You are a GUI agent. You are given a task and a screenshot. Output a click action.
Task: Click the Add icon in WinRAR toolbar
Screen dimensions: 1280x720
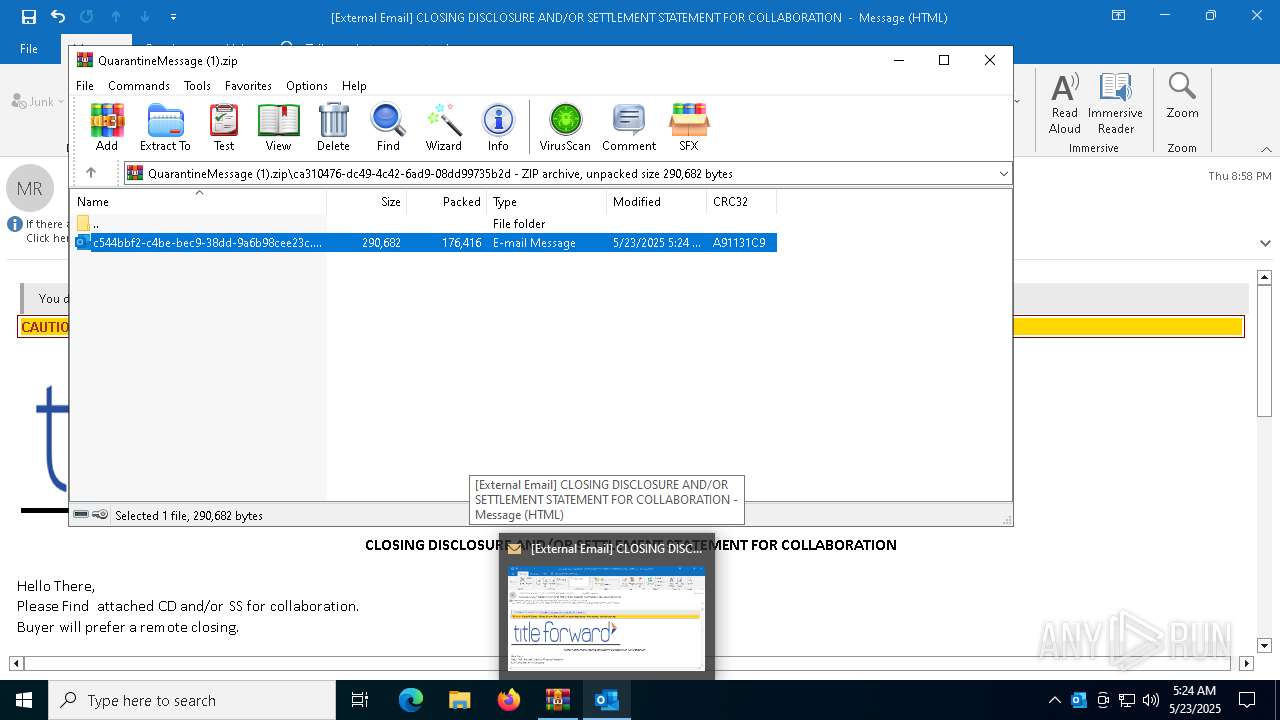pos(107,127)
